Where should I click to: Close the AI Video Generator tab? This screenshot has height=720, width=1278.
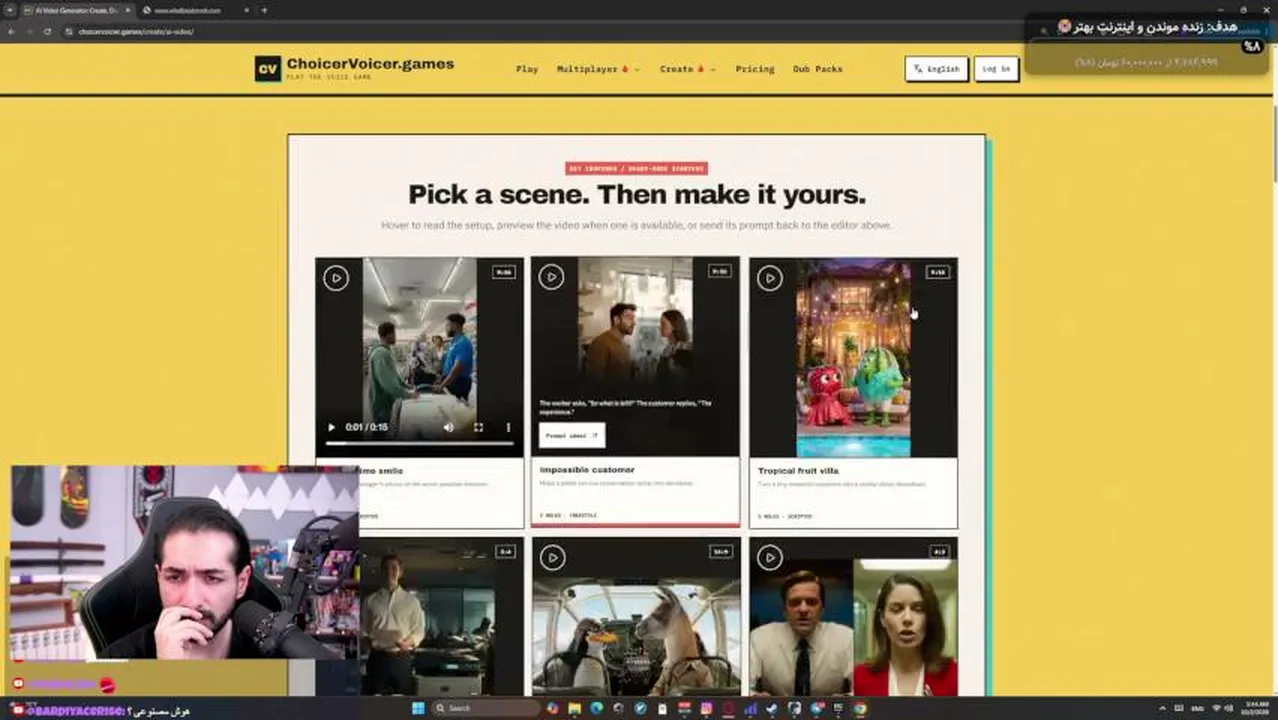(128, 10)
